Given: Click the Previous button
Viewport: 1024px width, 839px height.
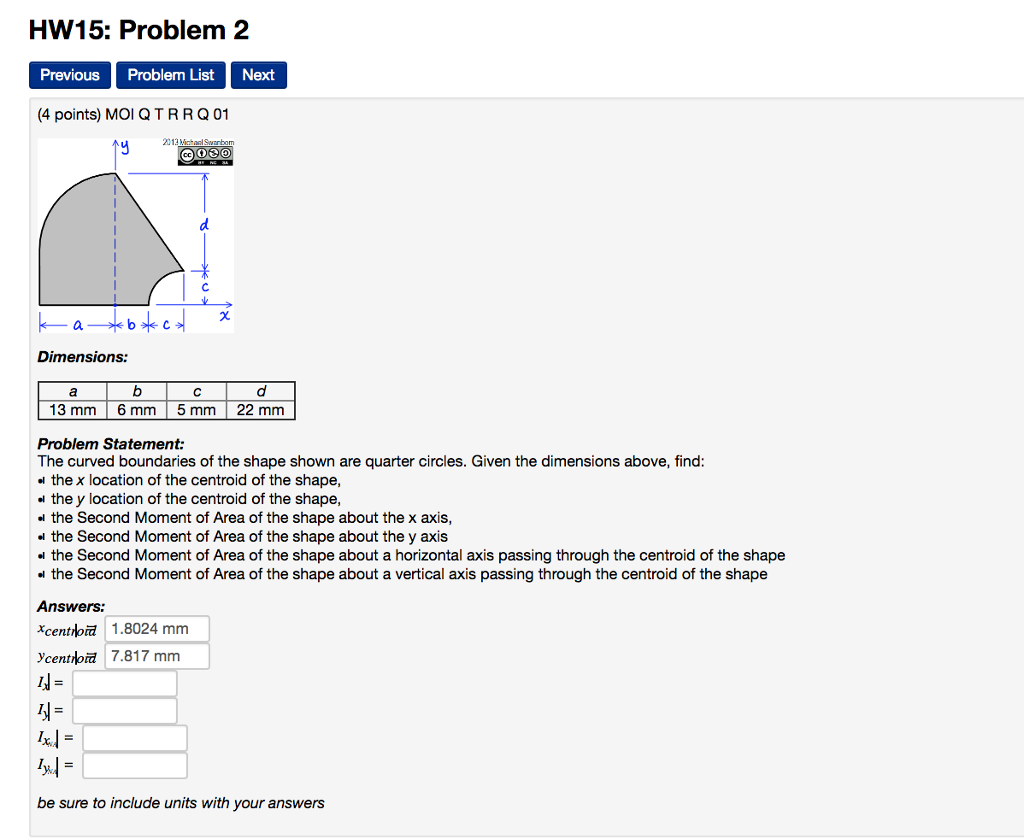Looking at the screenshot, I should click(x=69, y=74).
